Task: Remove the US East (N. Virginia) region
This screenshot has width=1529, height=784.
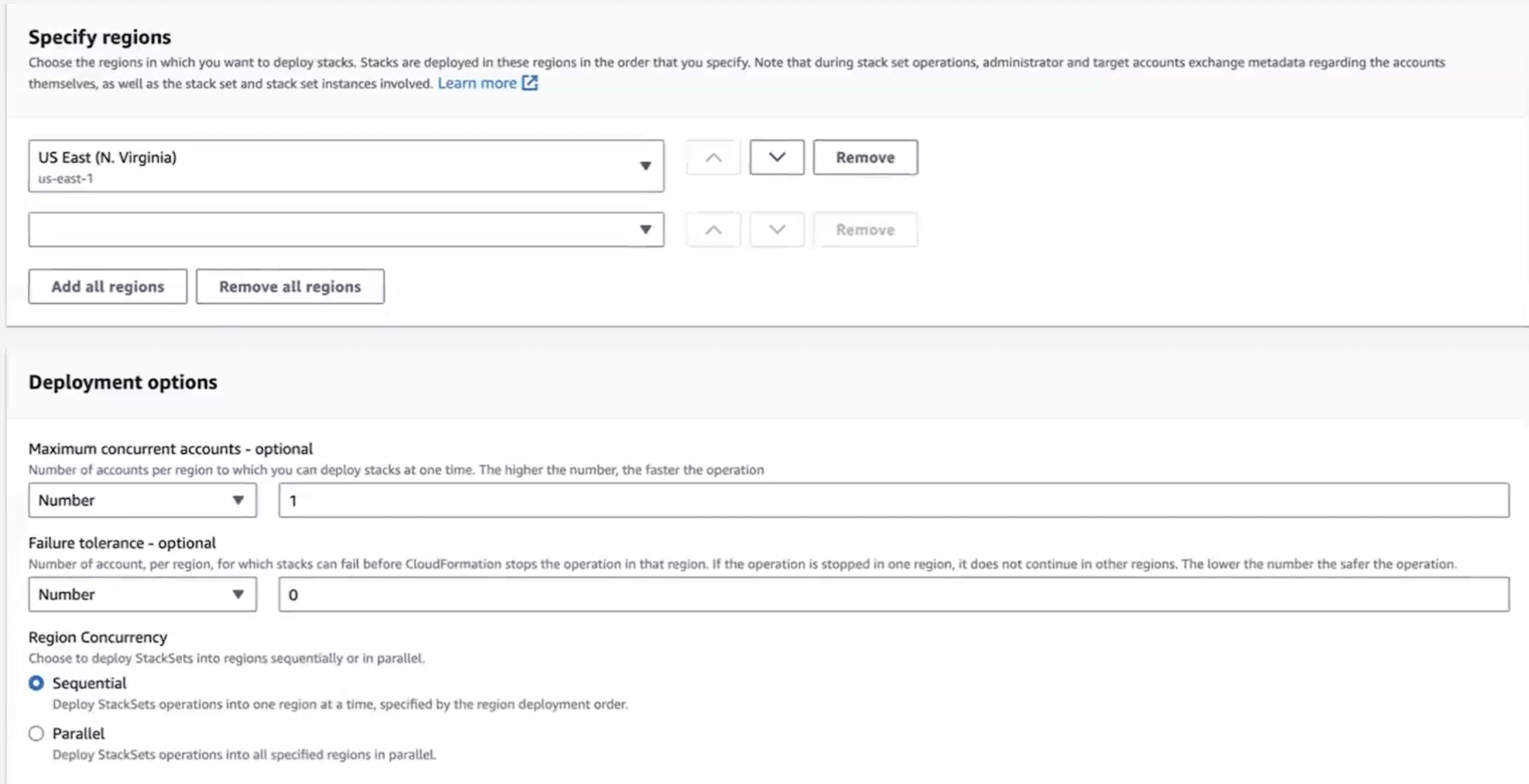Action: pos(865,157)
